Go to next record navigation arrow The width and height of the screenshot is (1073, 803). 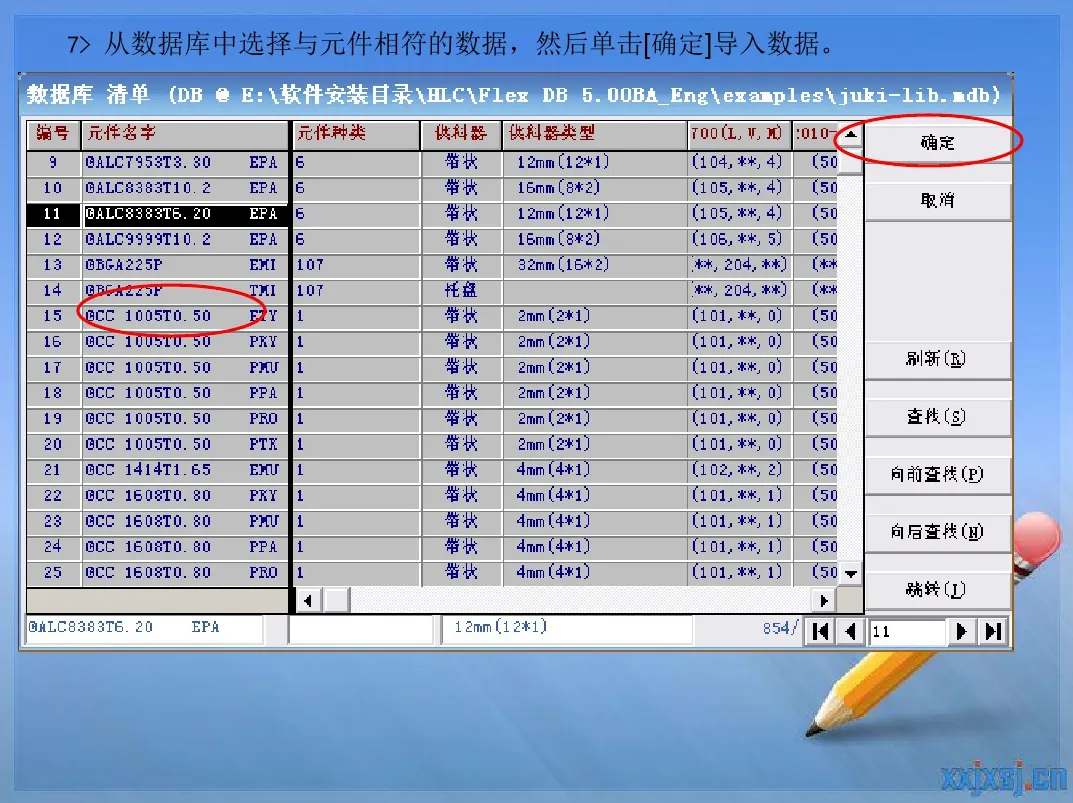961,631
